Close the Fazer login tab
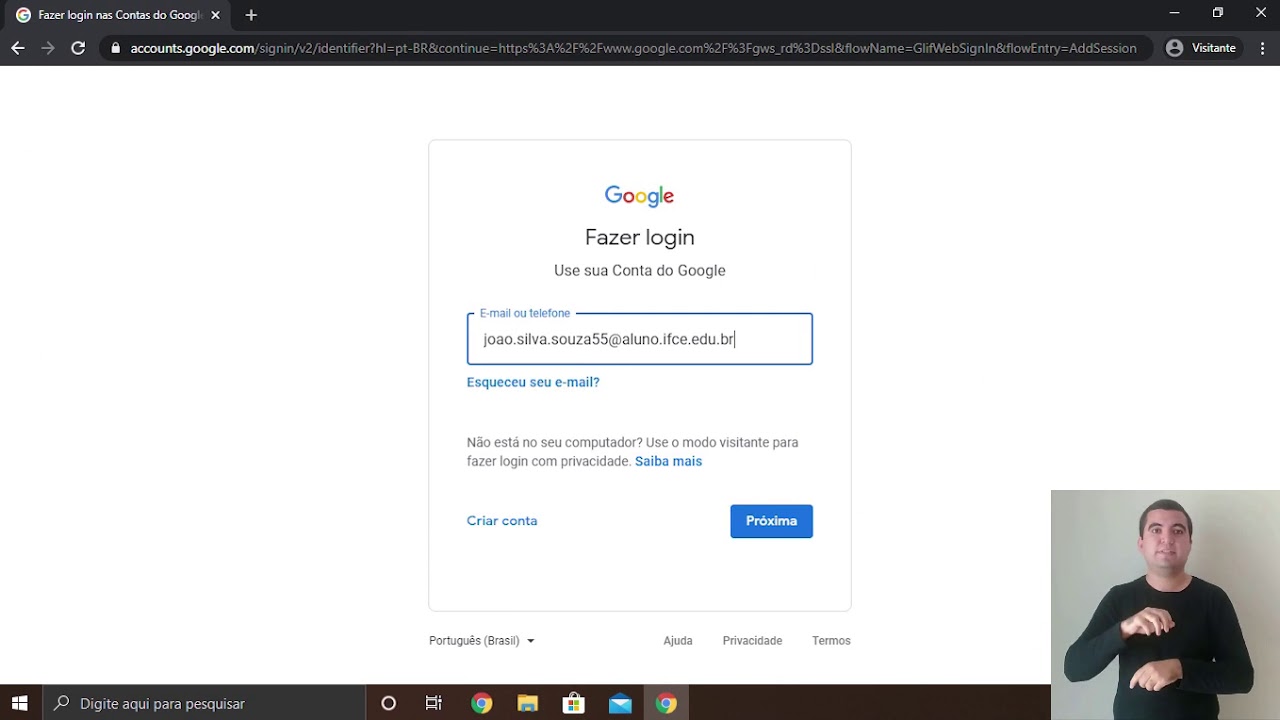 click(x=215, y=15)
